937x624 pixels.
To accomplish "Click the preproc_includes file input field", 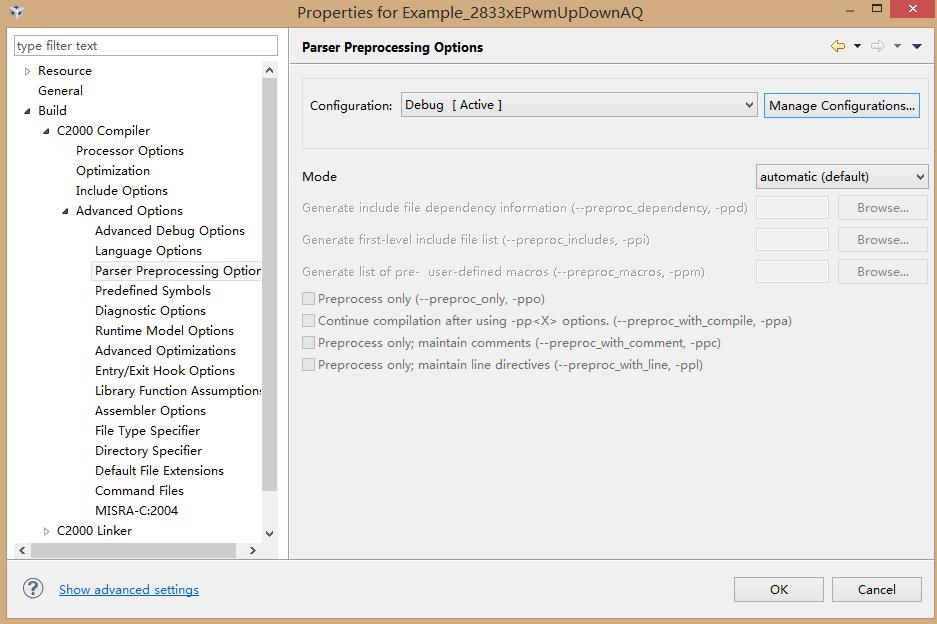I will pos(792,240).
